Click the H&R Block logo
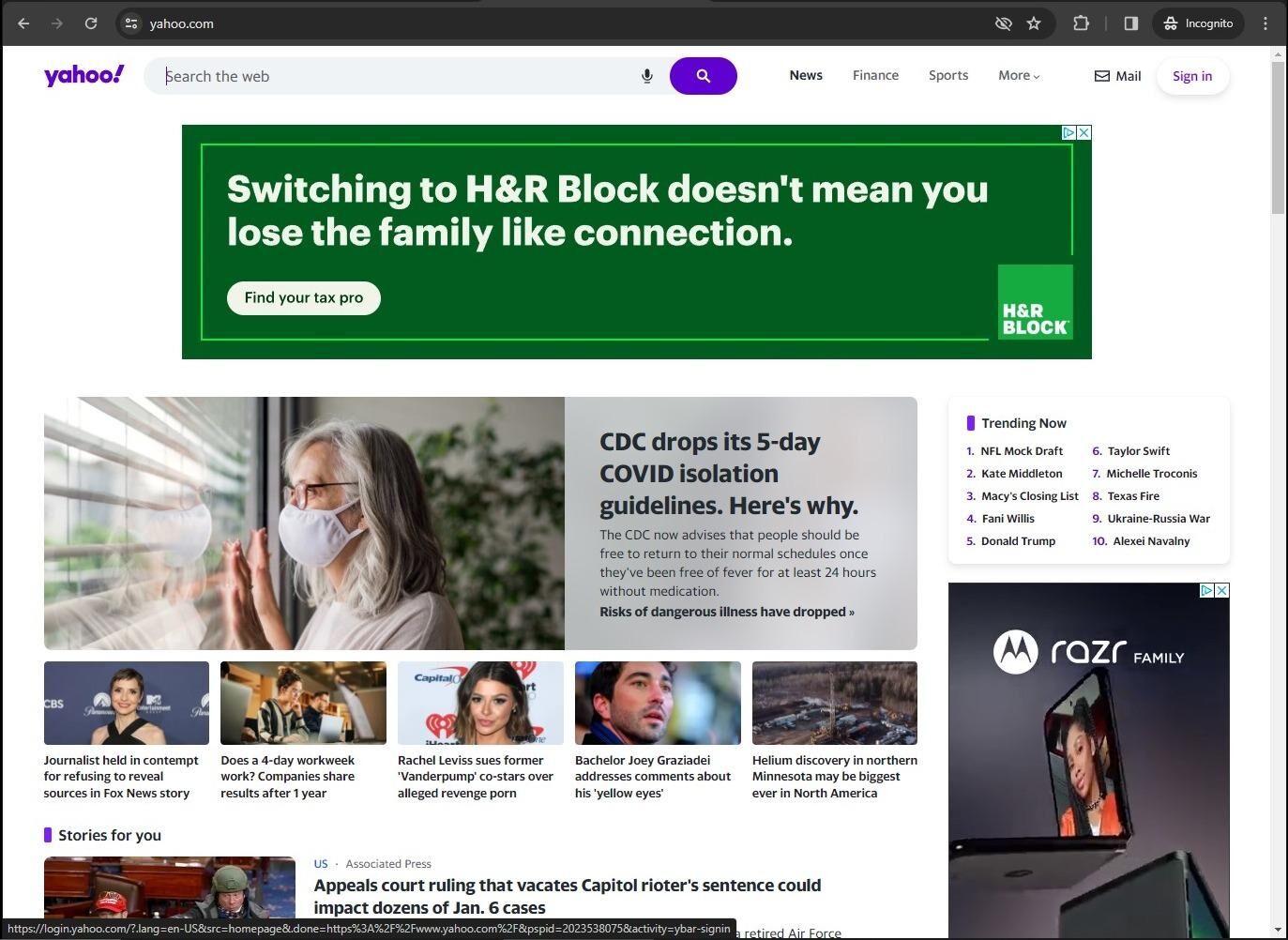 (x=1035, y=301)
